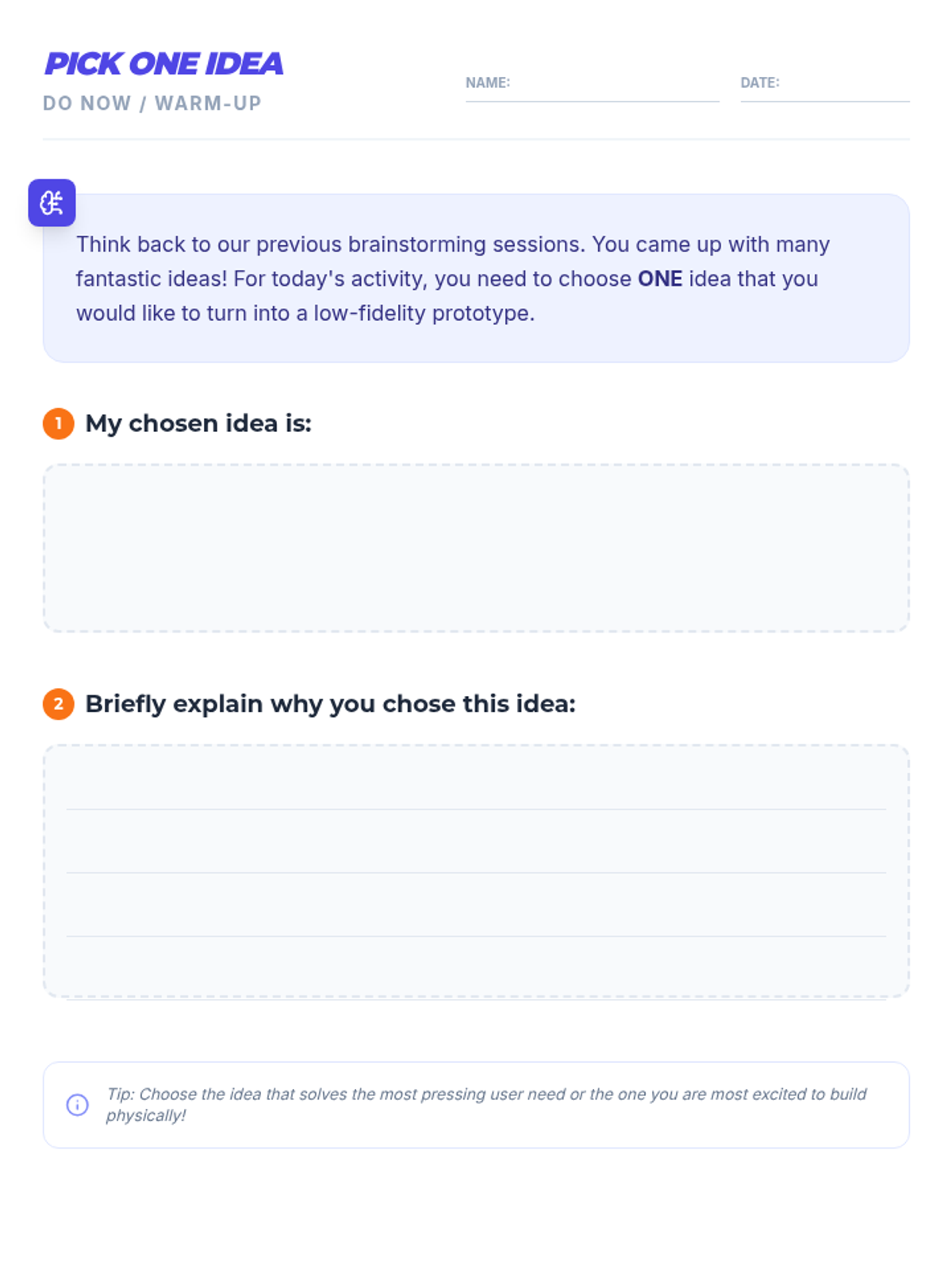
Task: Click the bold word ONE in instructions
Action: click(659, 279)
